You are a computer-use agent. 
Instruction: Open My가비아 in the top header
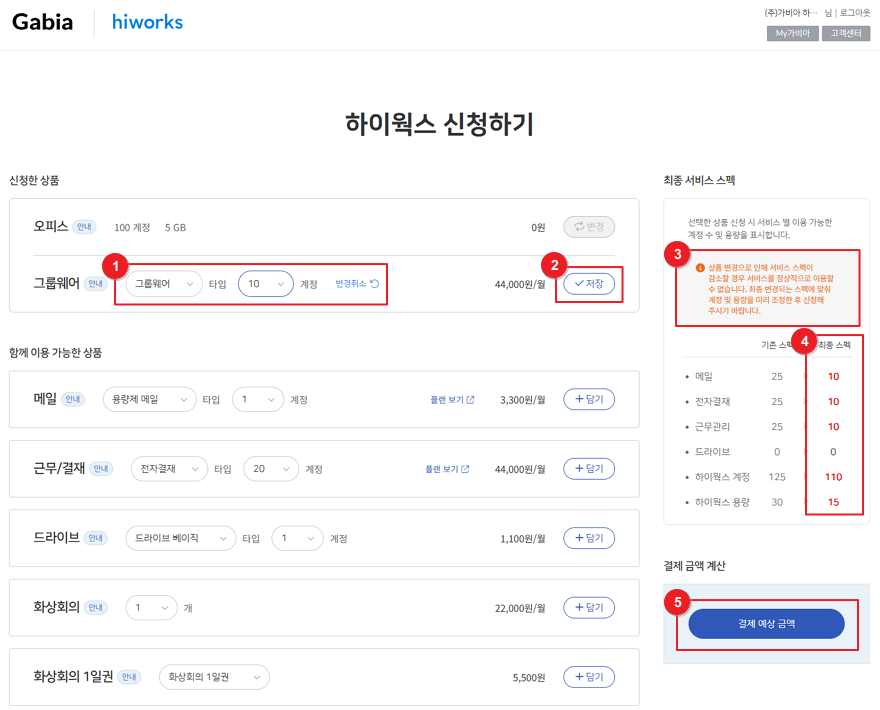coord(792,33)
